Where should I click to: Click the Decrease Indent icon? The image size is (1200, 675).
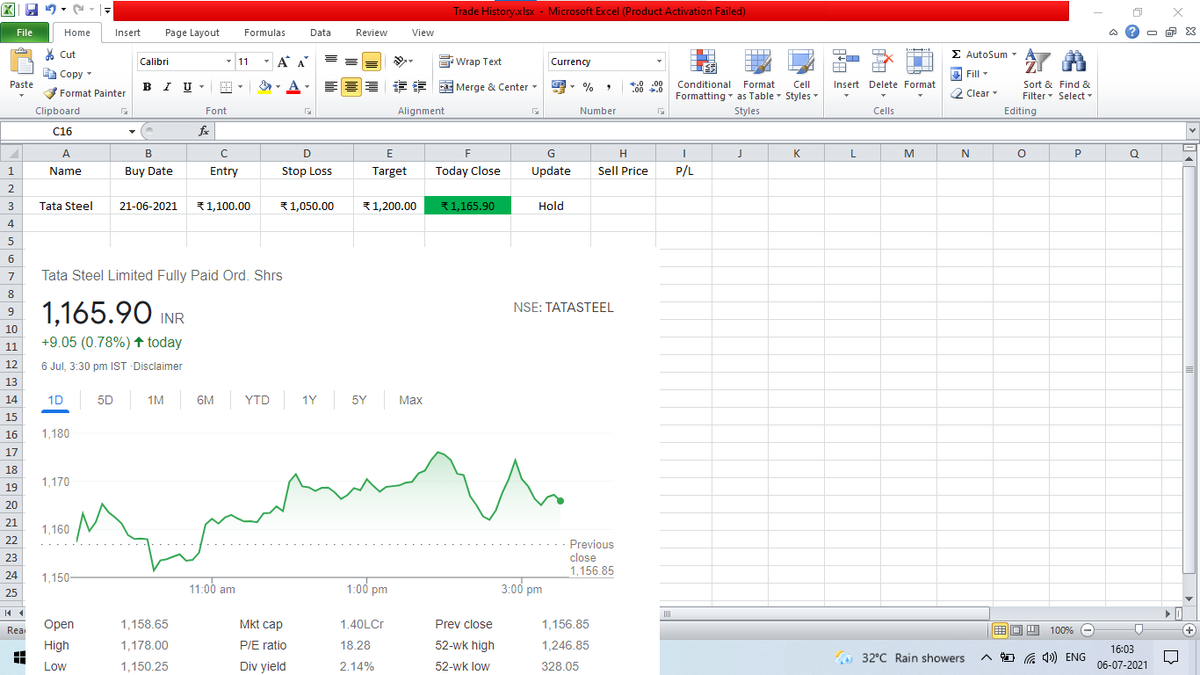tap(399, 87)
